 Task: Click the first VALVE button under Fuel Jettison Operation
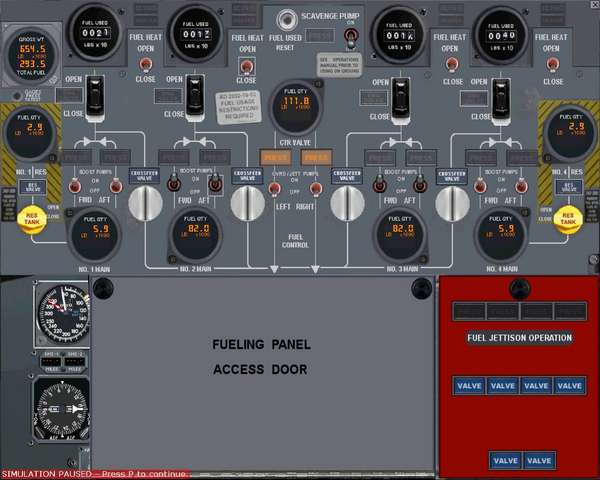pyautogui.click(x=469, y=385)
